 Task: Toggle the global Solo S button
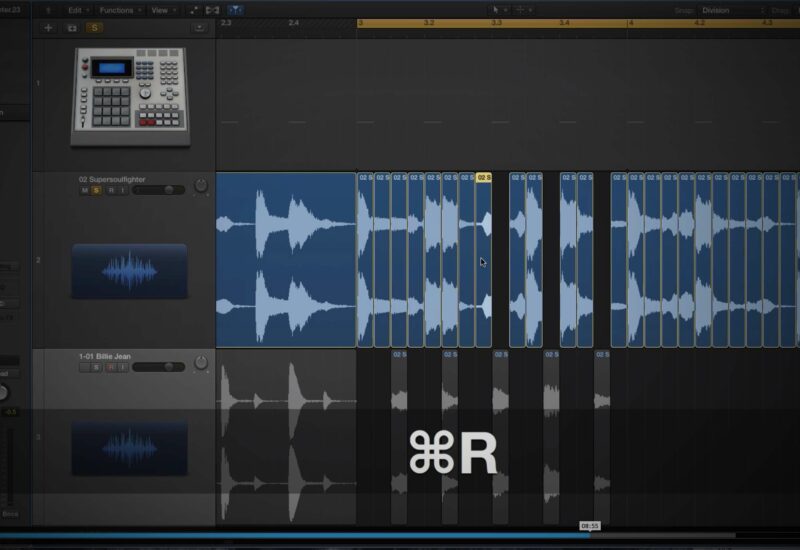tap(94, 28)
